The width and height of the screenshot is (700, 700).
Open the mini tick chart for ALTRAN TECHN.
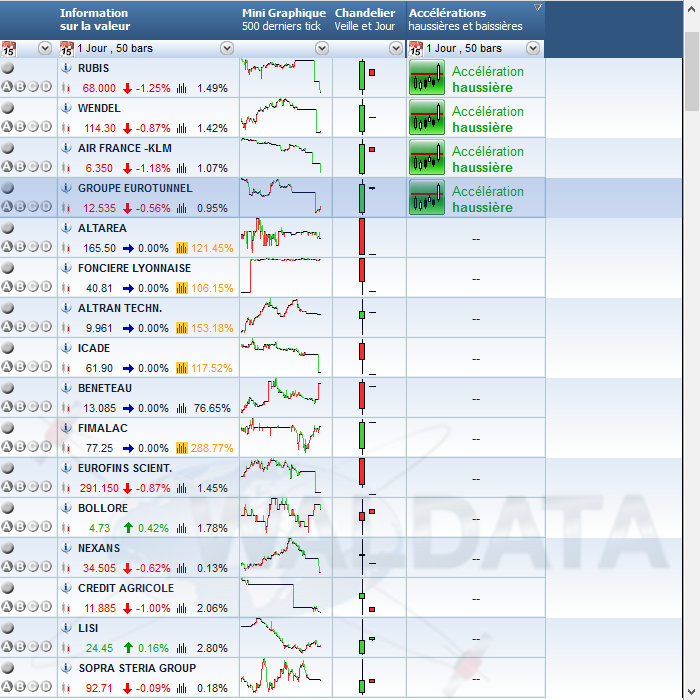[x=281, y=316]
